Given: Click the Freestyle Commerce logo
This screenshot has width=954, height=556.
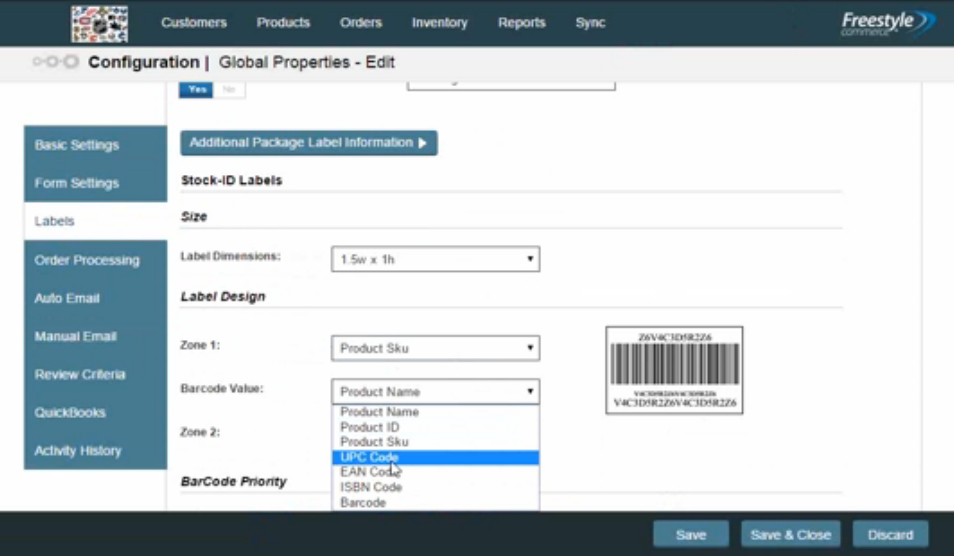Looking at the screenshot, I should pyautogui.click(x=888, y=24).
